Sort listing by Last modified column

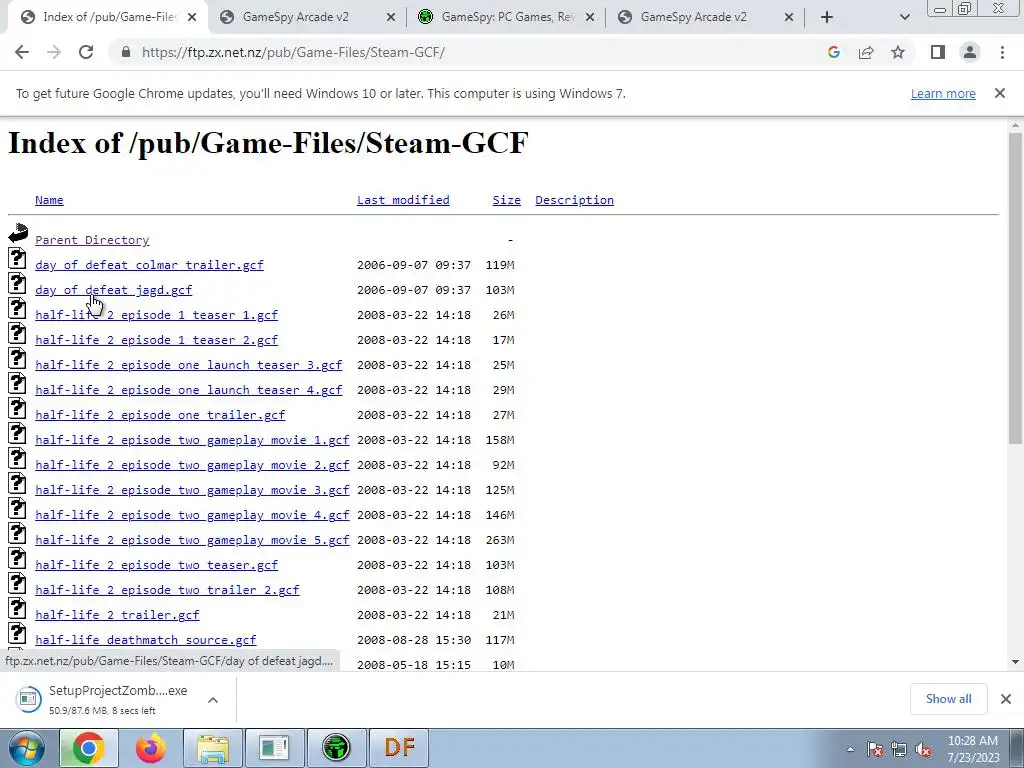pyautogui.click(x=403, y=200)
